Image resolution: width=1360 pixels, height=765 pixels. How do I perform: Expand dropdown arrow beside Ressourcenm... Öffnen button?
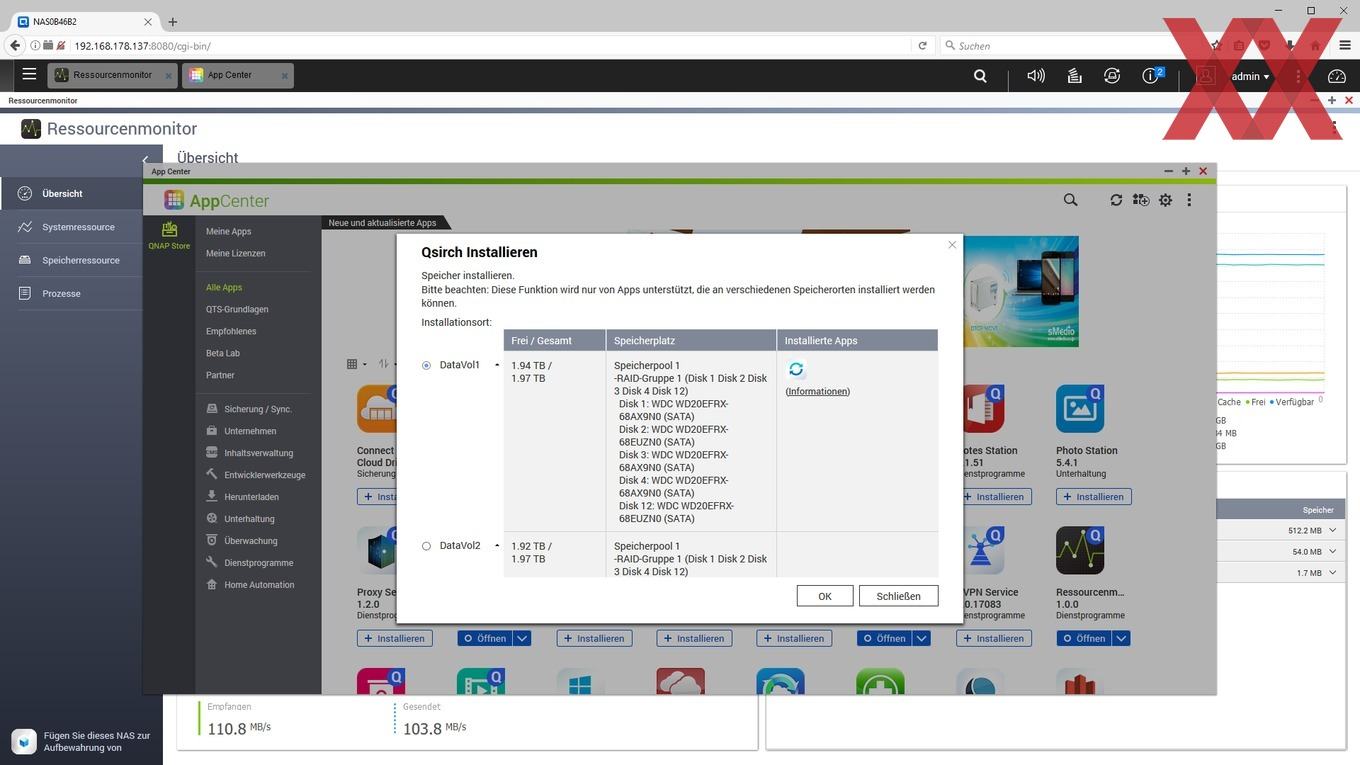pyautogui.click(x=1122, y=638)
